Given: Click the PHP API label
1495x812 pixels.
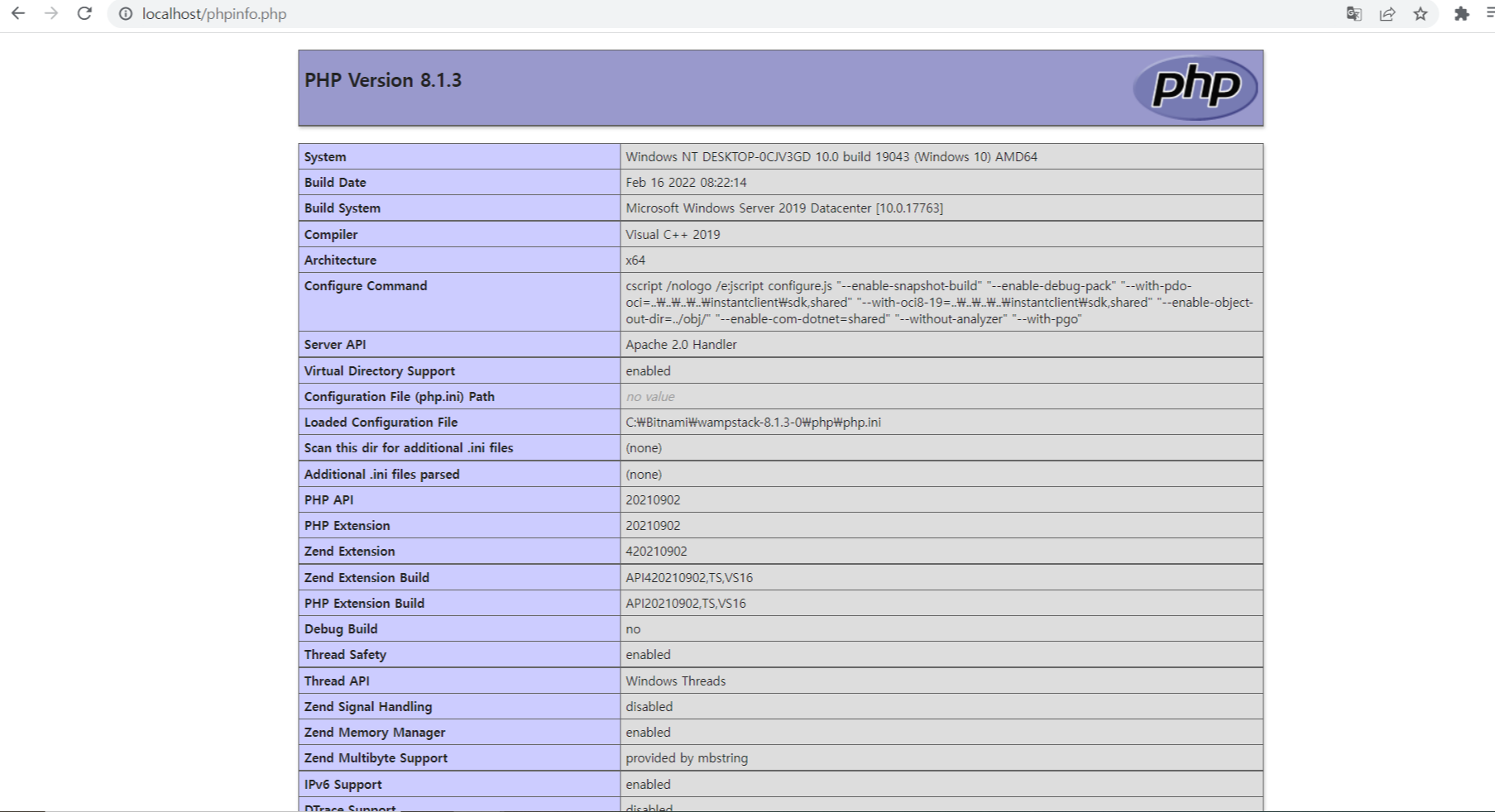Looking at the screenshot, I should (328, 500).
